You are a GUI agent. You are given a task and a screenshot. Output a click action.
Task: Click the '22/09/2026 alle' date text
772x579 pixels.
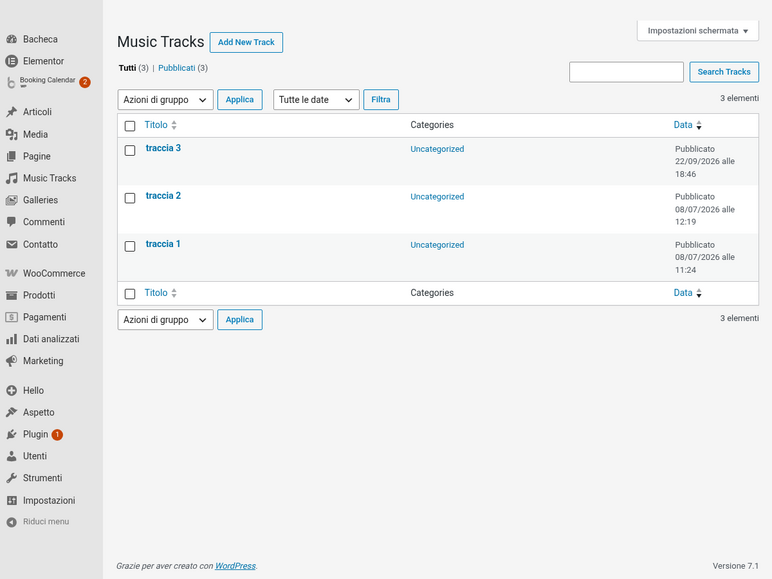(705, 161)
